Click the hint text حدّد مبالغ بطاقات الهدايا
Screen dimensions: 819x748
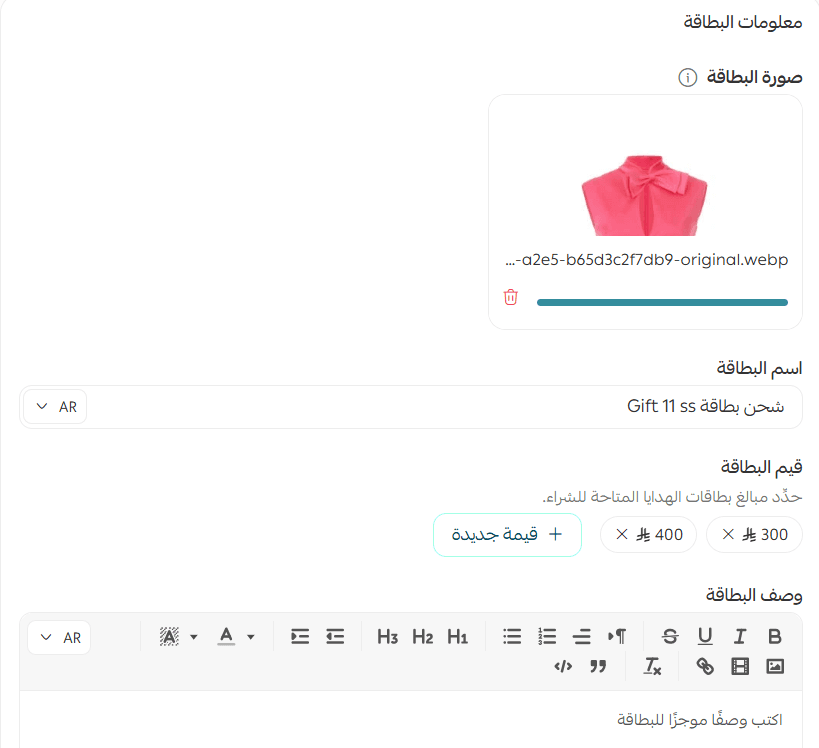(x=672, y=496)
